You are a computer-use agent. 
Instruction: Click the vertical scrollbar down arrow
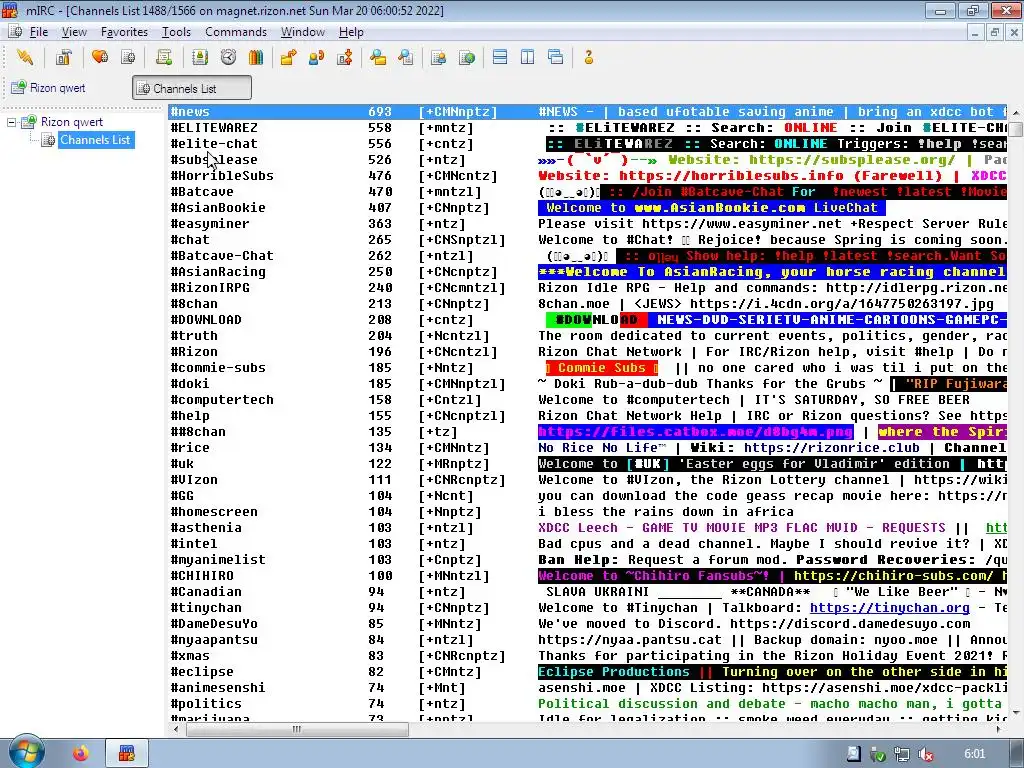point(1016,712)
